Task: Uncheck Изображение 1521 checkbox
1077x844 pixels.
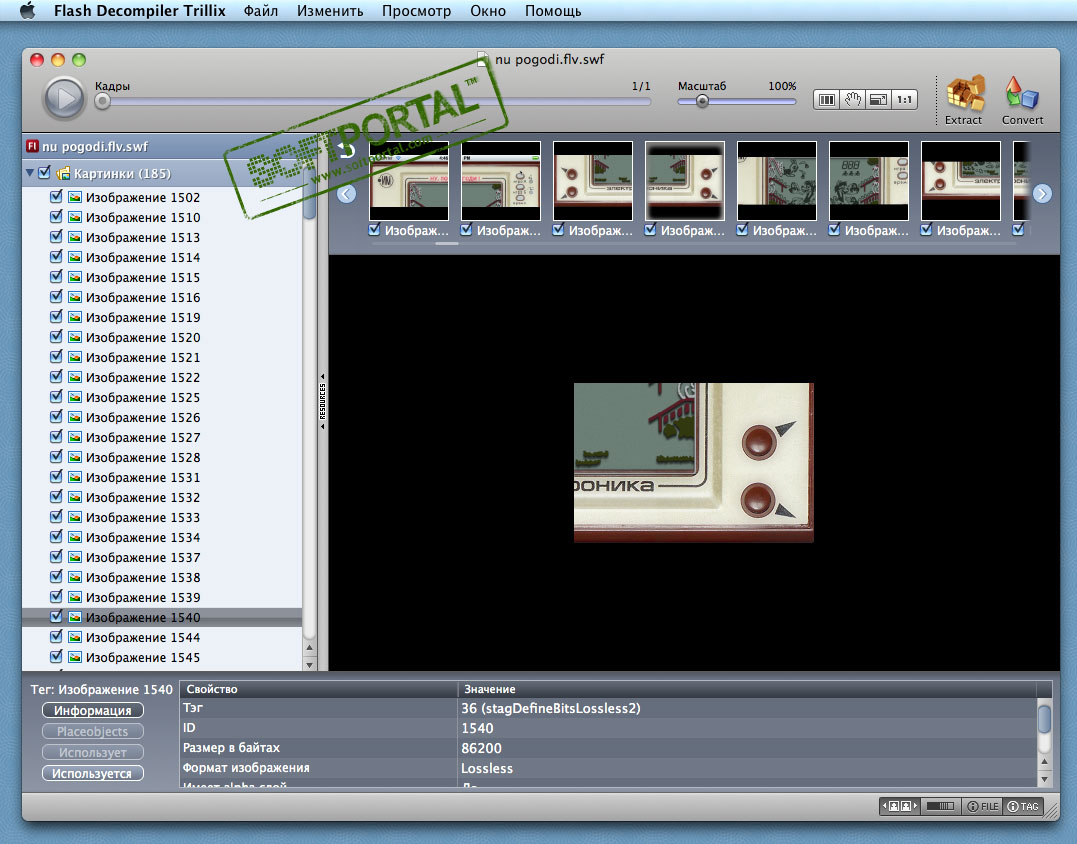Action: coord(56,356)
